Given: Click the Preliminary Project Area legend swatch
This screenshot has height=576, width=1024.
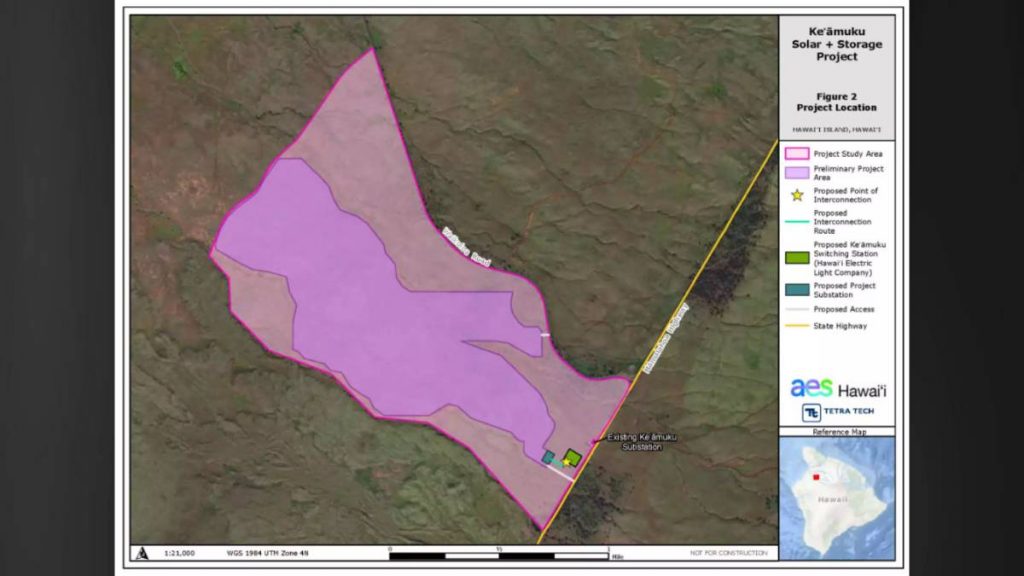Looking at the screenshot, I should [x=797, y=172].
